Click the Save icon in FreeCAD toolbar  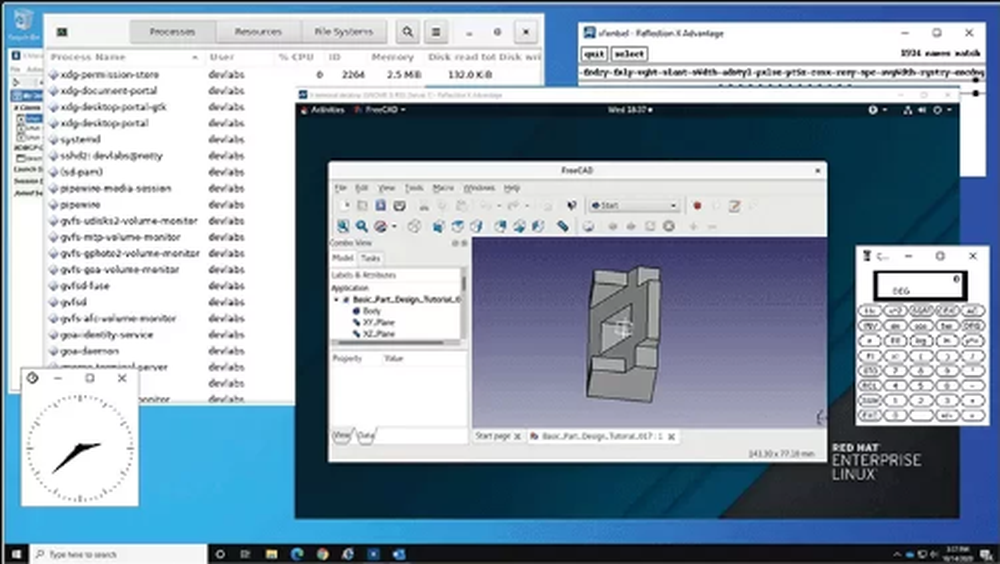pos(381,205)
